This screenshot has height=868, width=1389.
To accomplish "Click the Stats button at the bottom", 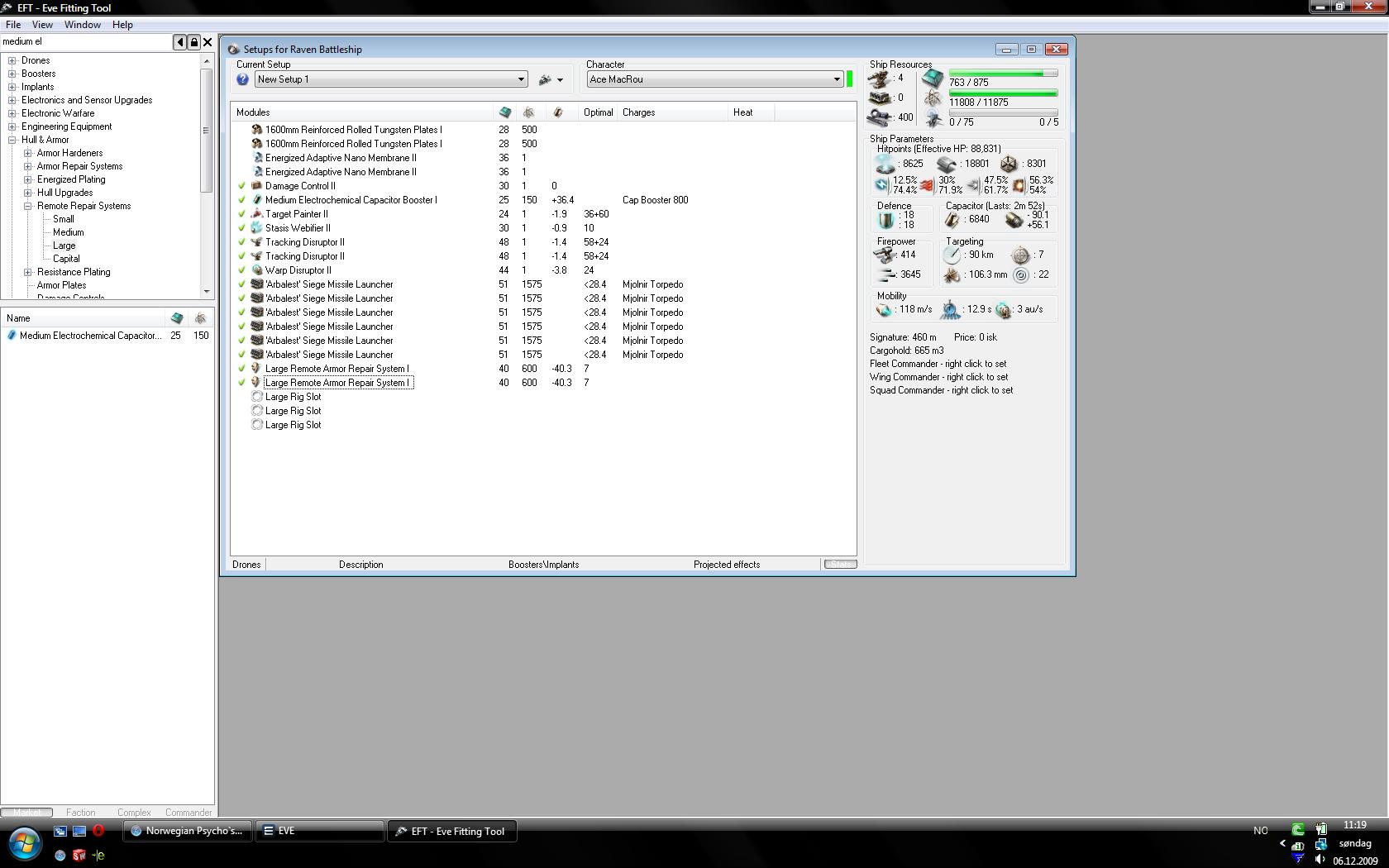I will [x=841, y=565].
